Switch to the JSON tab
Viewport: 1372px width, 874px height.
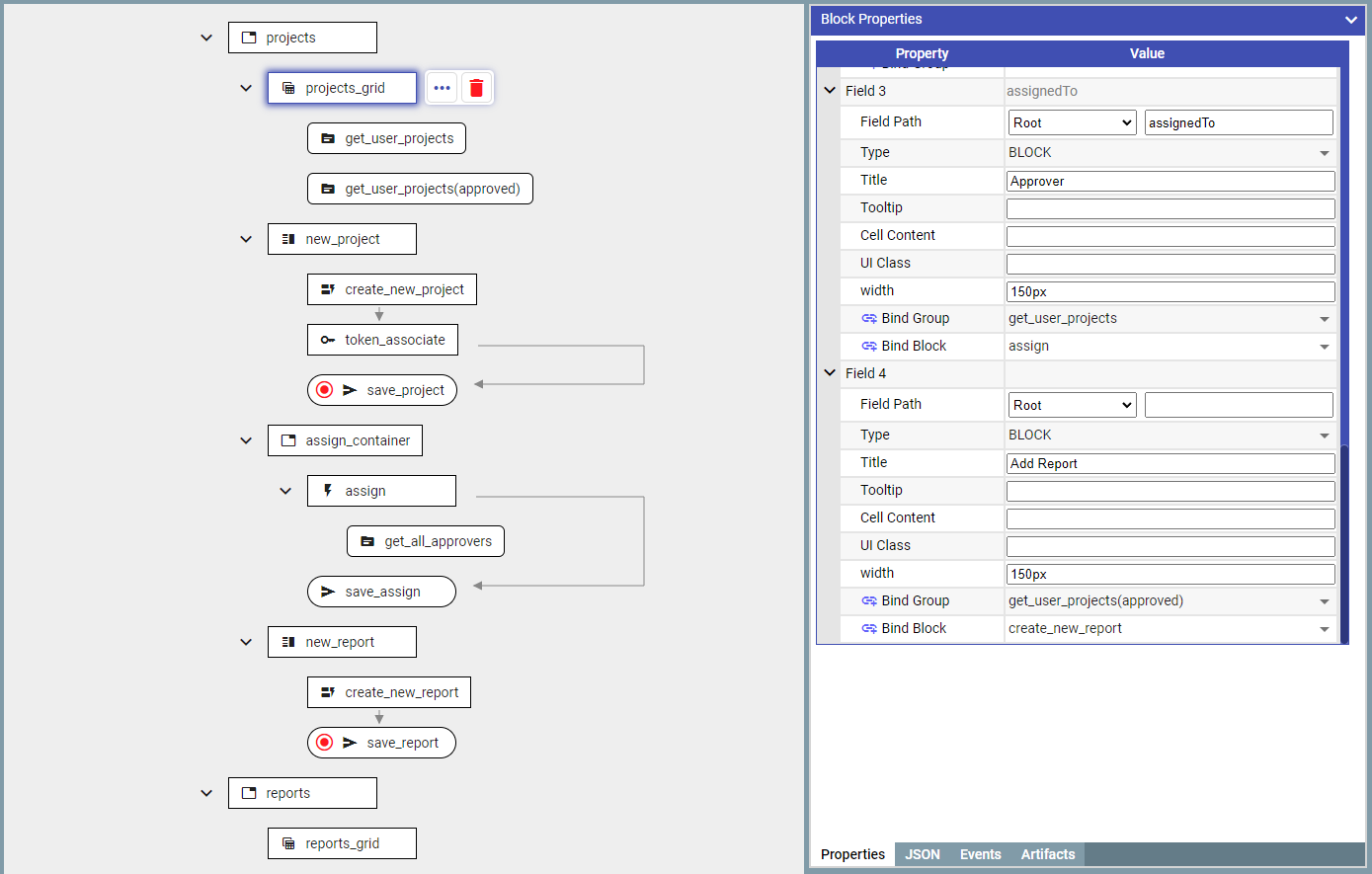tap(923, 854)
